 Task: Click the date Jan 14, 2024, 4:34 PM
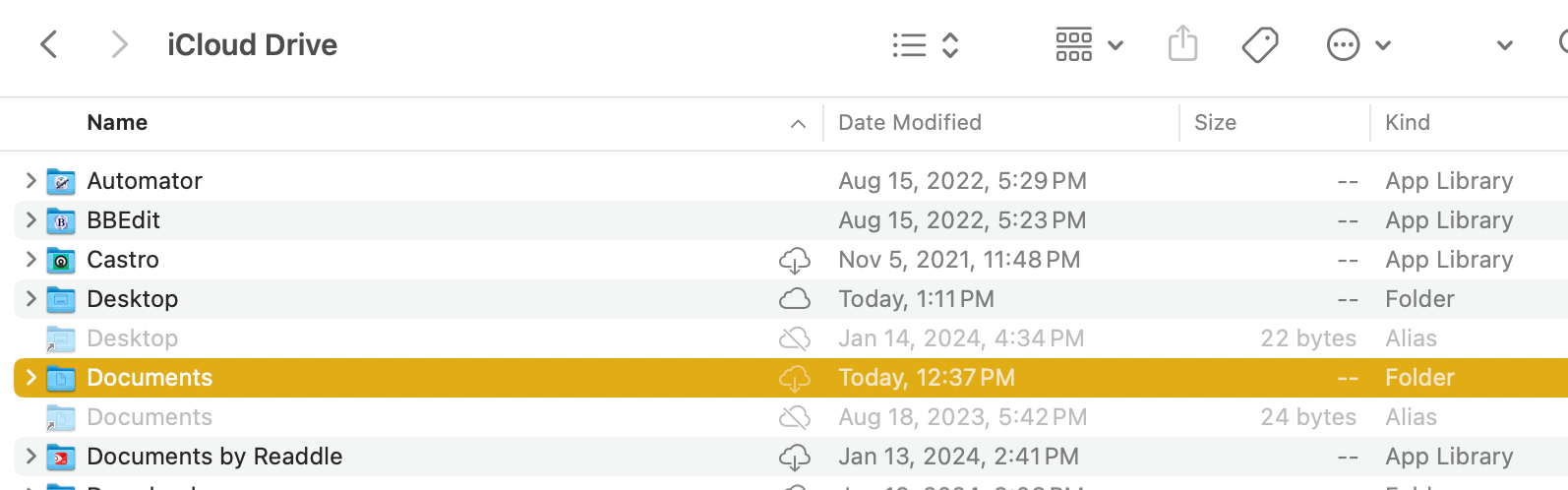pos(961,338)
